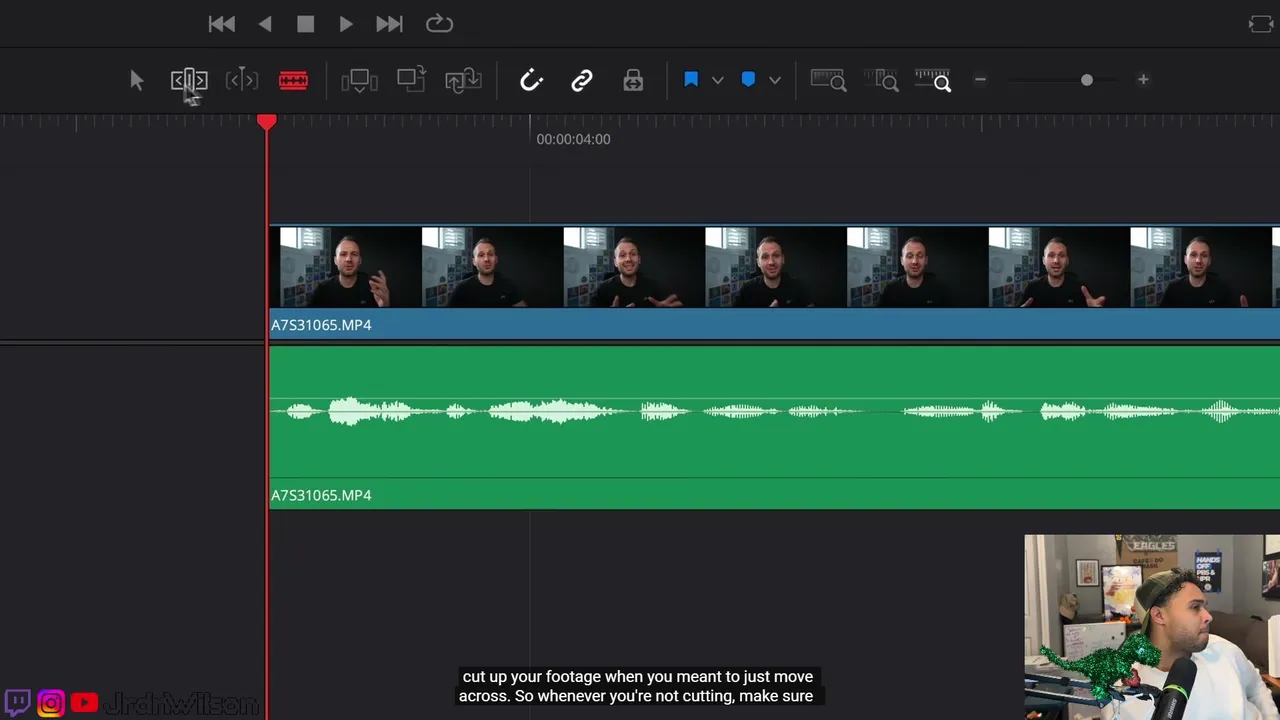Open the marker color dropdown
1280x720 pixels.
[774, 80]
